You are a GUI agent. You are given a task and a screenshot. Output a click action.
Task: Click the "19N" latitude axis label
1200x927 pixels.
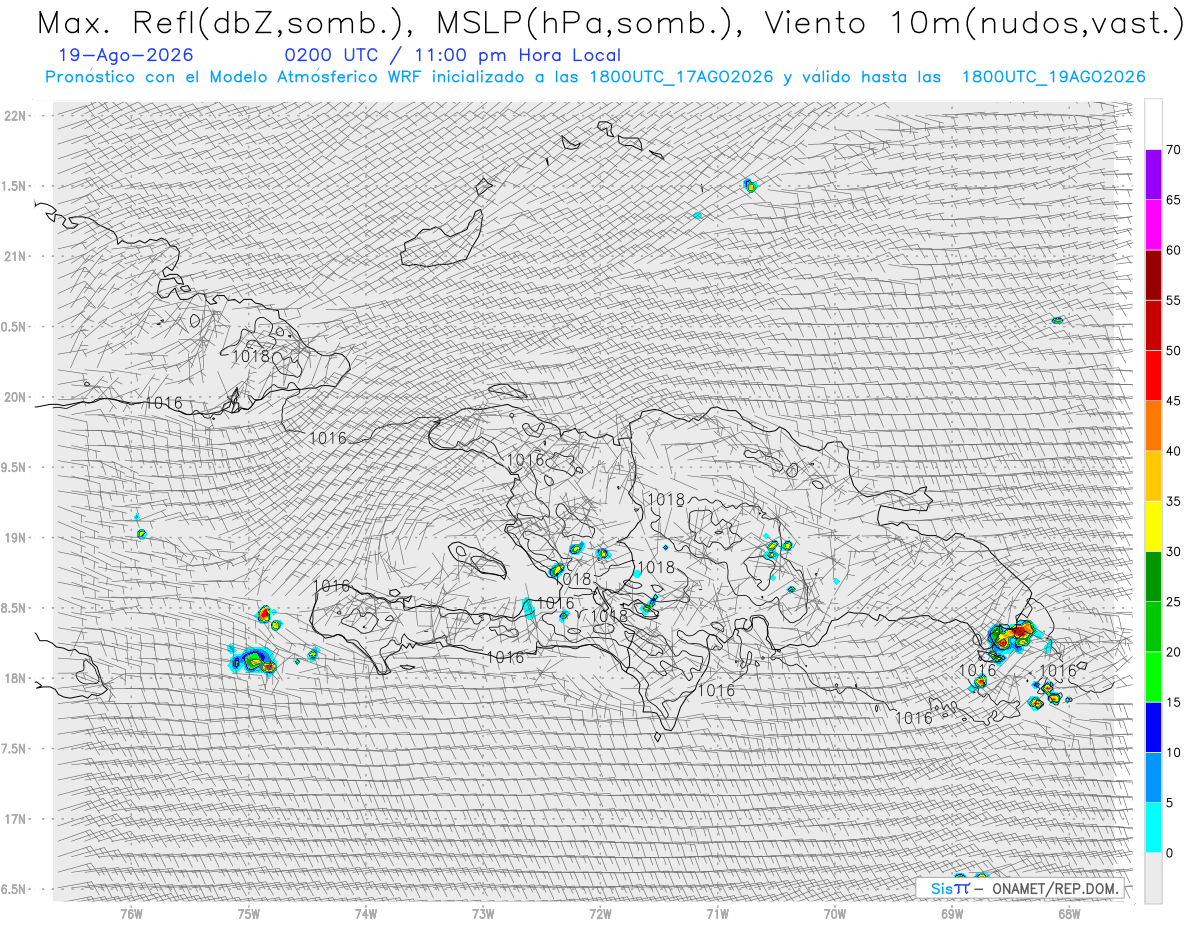click(x=16, y=537)
